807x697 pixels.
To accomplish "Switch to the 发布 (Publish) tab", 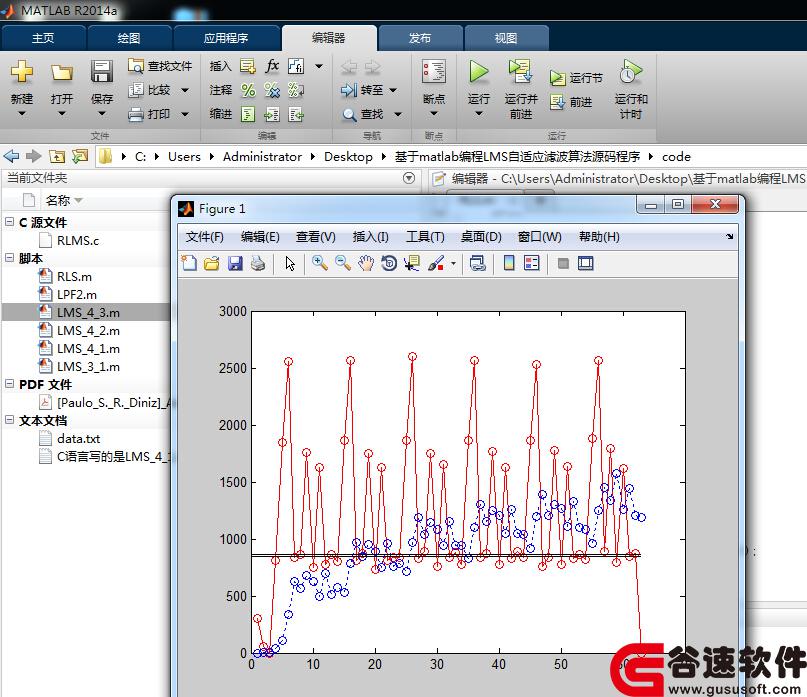I will coord(420,38).
